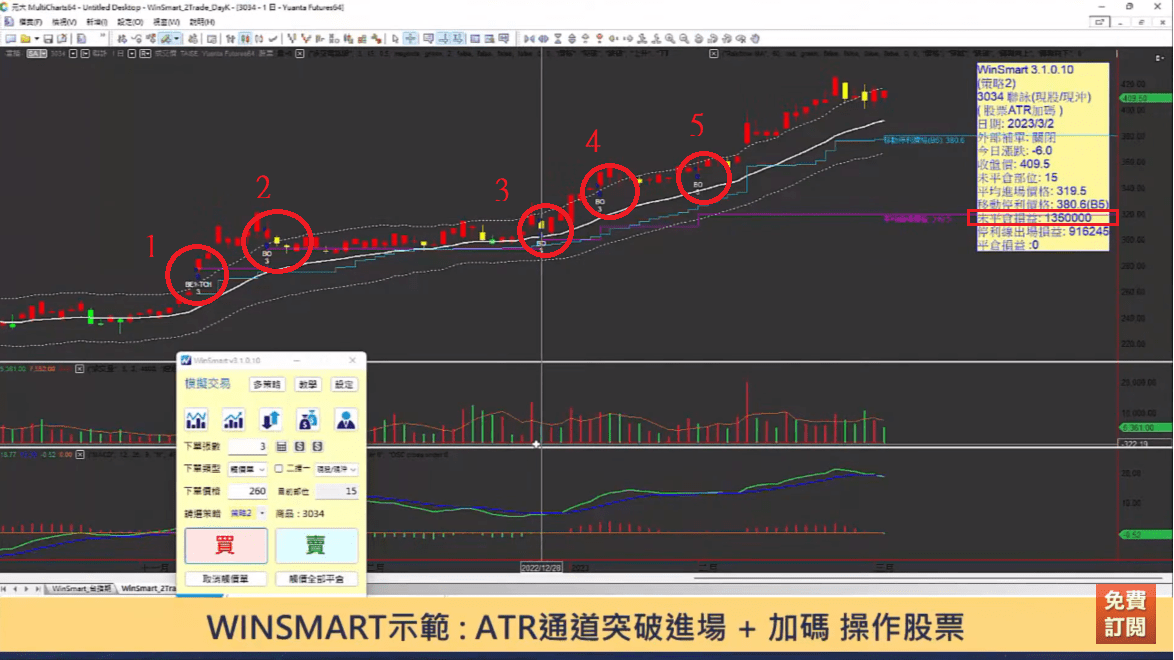Select the pointer arrow tool
1174x660 pixels.
(x=395, y=38)
